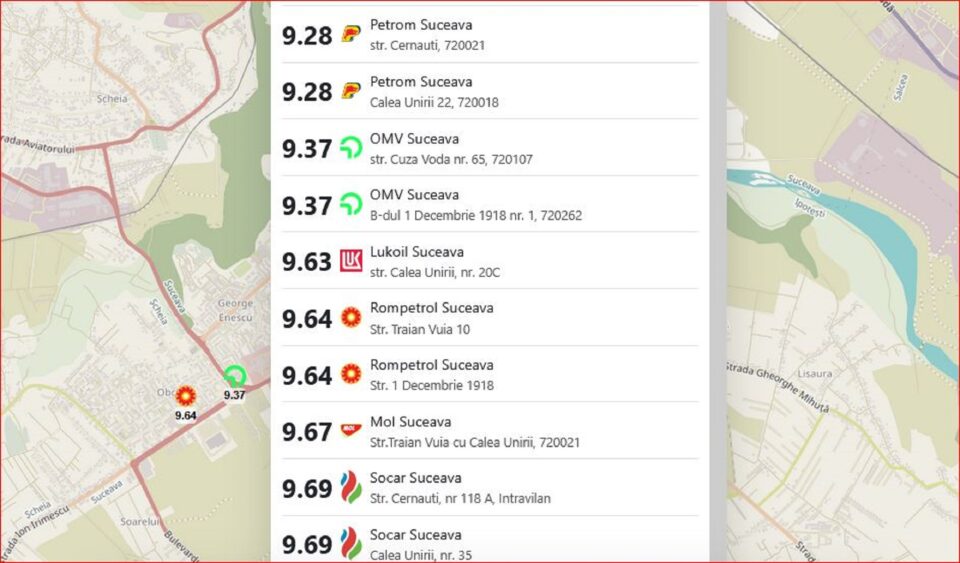Viewport: 960px width, 563px height.
Task: Click the Socar logo for Calea Unirii nr. 35
Action: pyautogui.click(x=350, y=544)
